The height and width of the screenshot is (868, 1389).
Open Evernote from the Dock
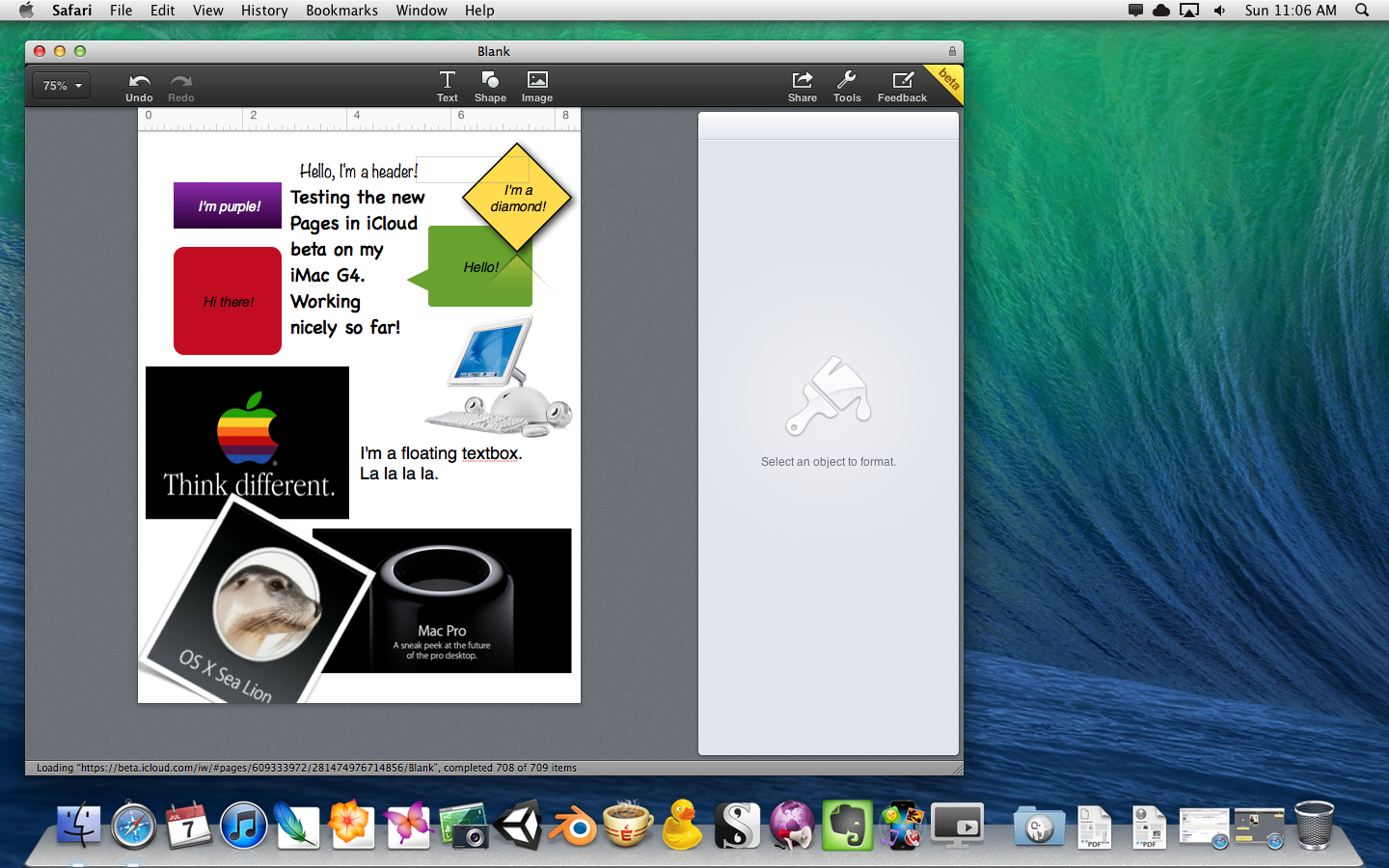[x=847, y=826]
